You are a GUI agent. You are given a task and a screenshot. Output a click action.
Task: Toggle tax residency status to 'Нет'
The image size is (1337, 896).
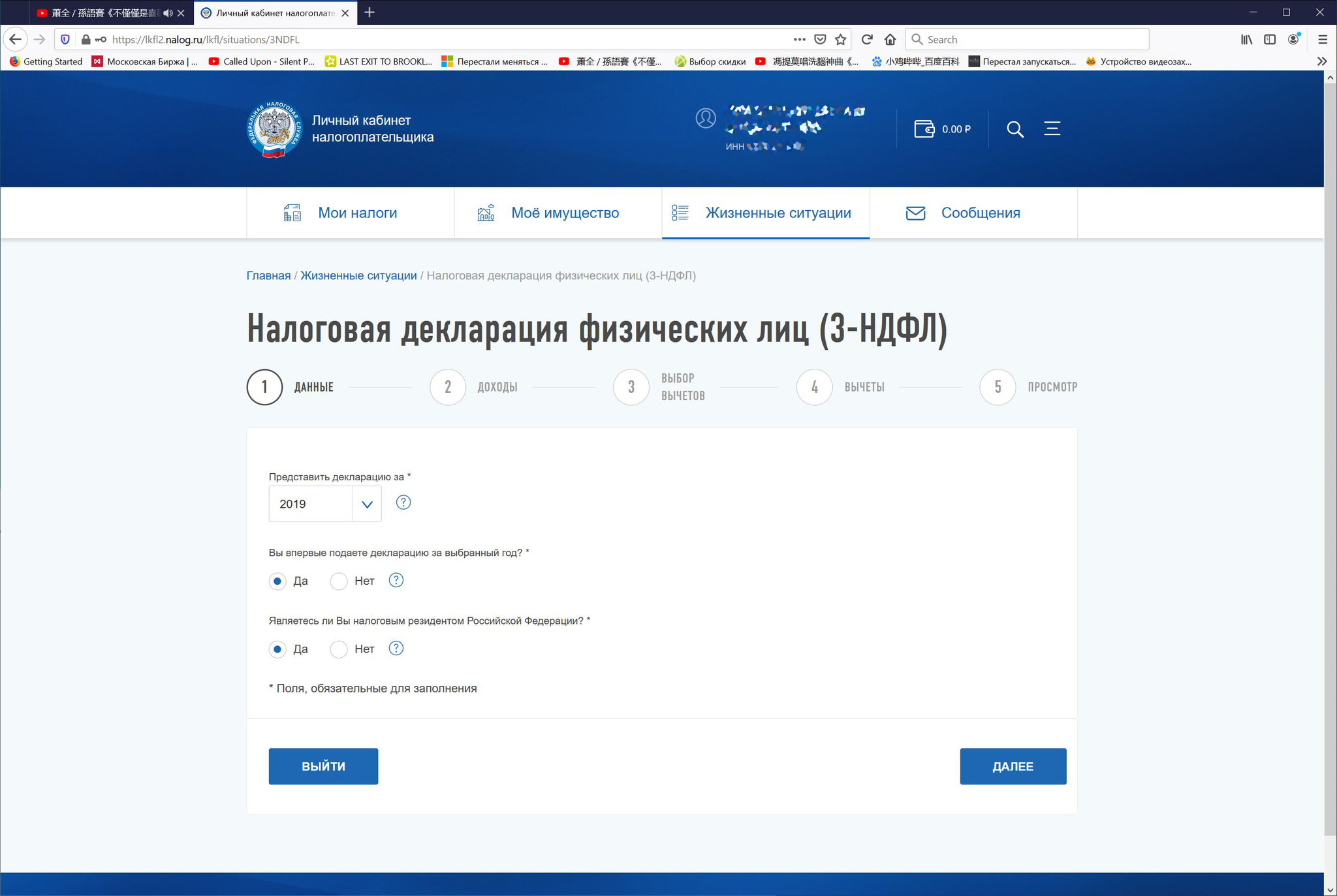pyautogui.click(x=339, y=648)
